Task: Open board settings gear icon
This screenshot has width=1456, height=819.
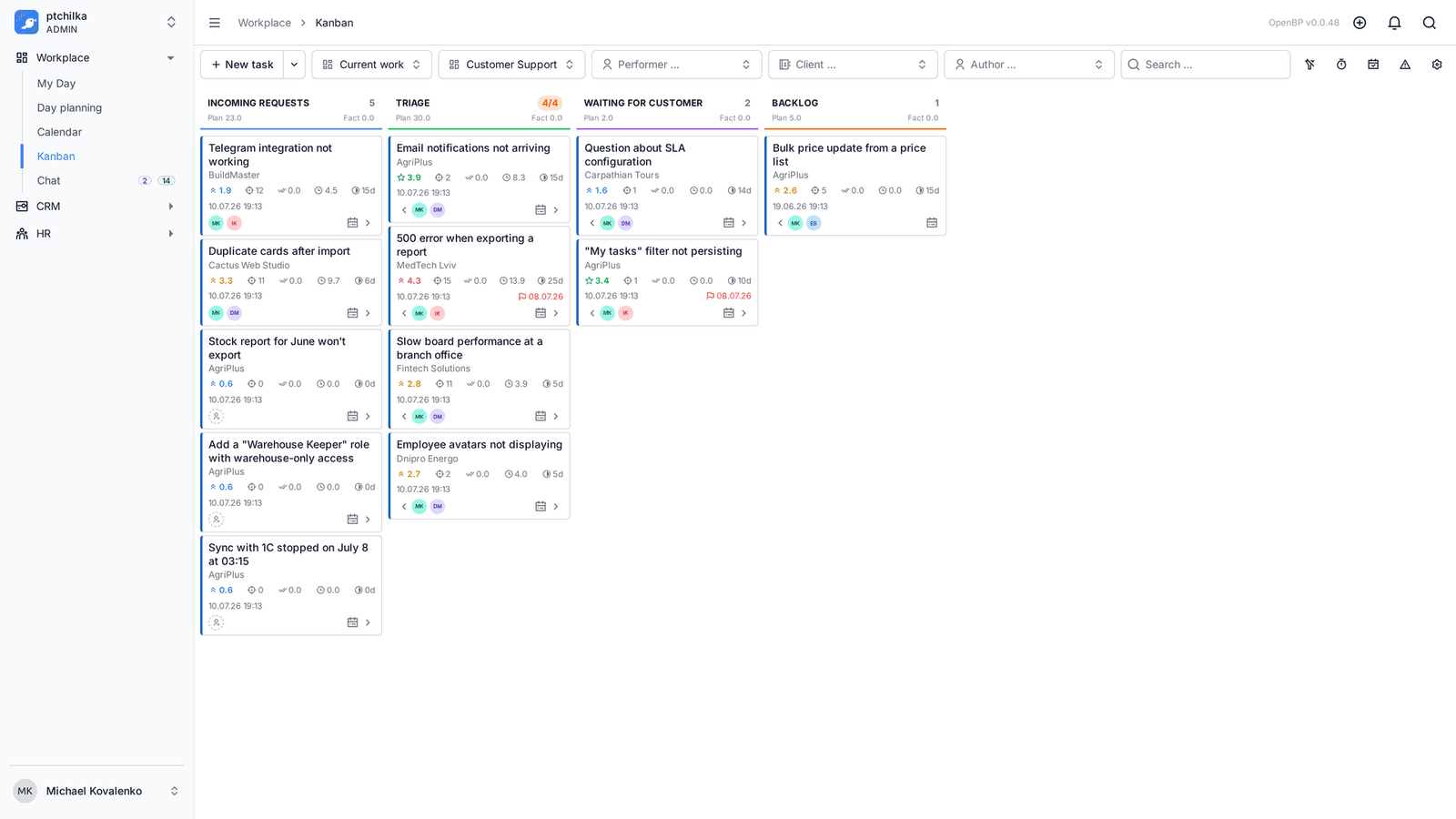Action: (x=1437, y=65)
